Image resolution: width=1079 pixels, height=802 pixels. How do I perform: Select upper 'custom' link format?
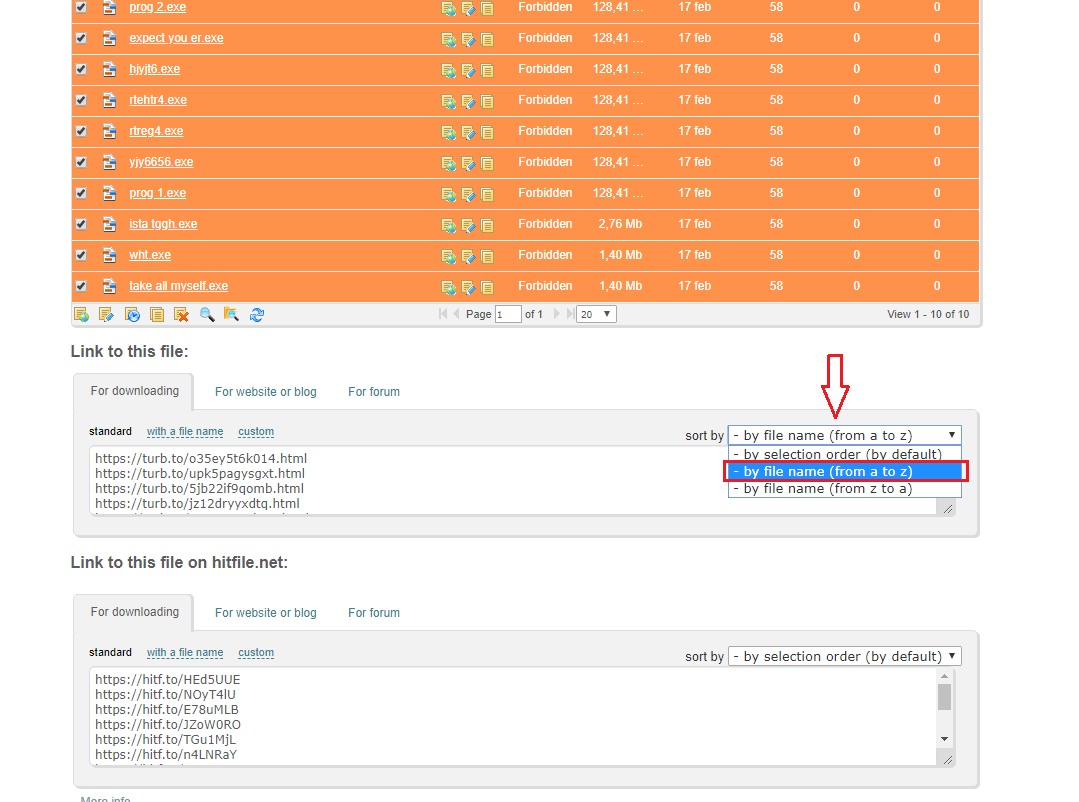256,432
